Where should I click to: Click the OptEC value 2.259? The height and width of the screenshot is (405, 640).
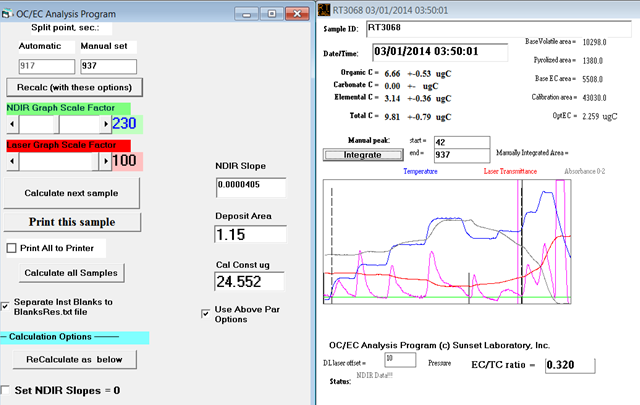(x=591, y=117)
